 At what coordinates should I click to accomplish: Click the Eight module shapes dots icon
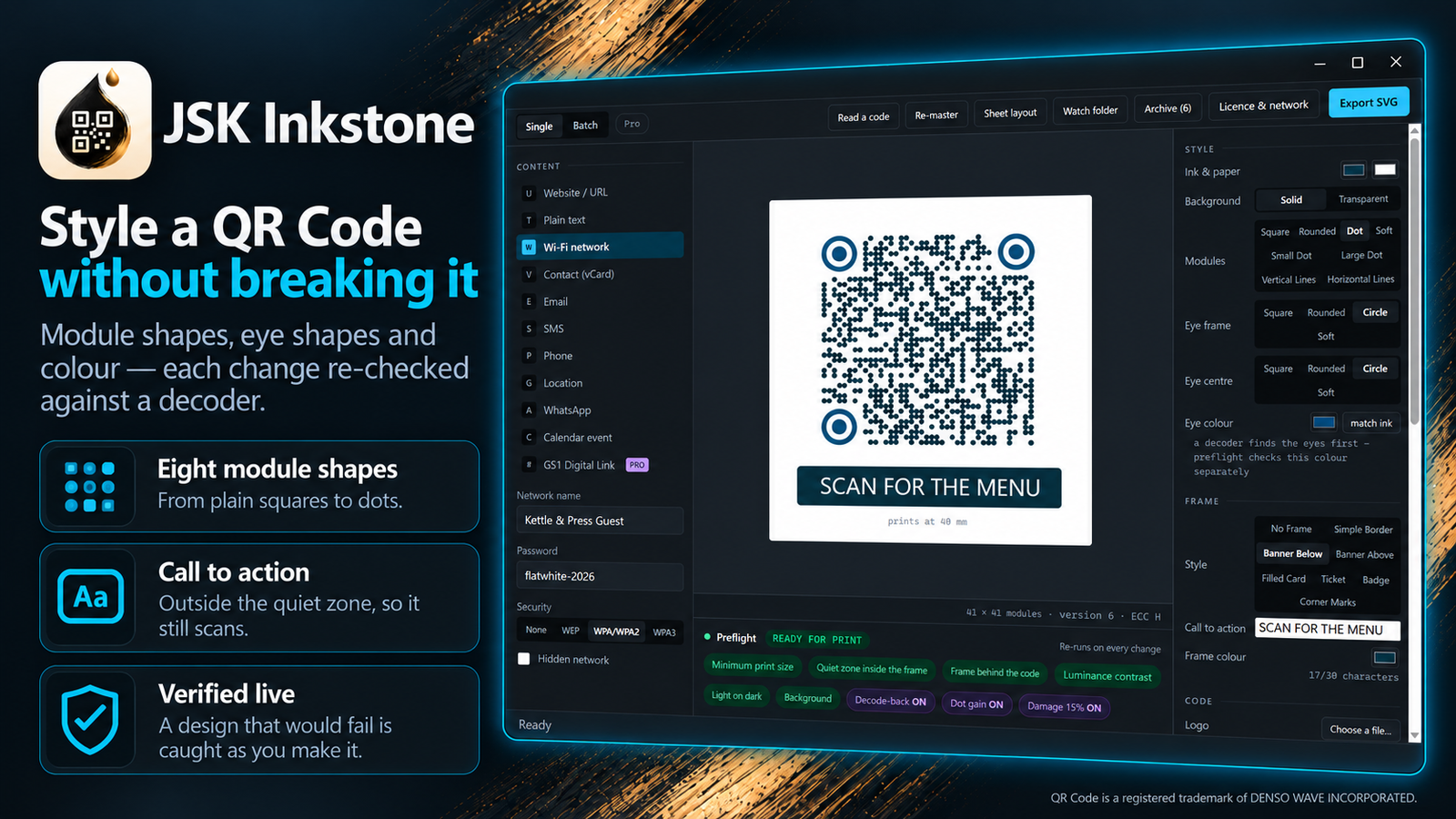pos(89,487)
